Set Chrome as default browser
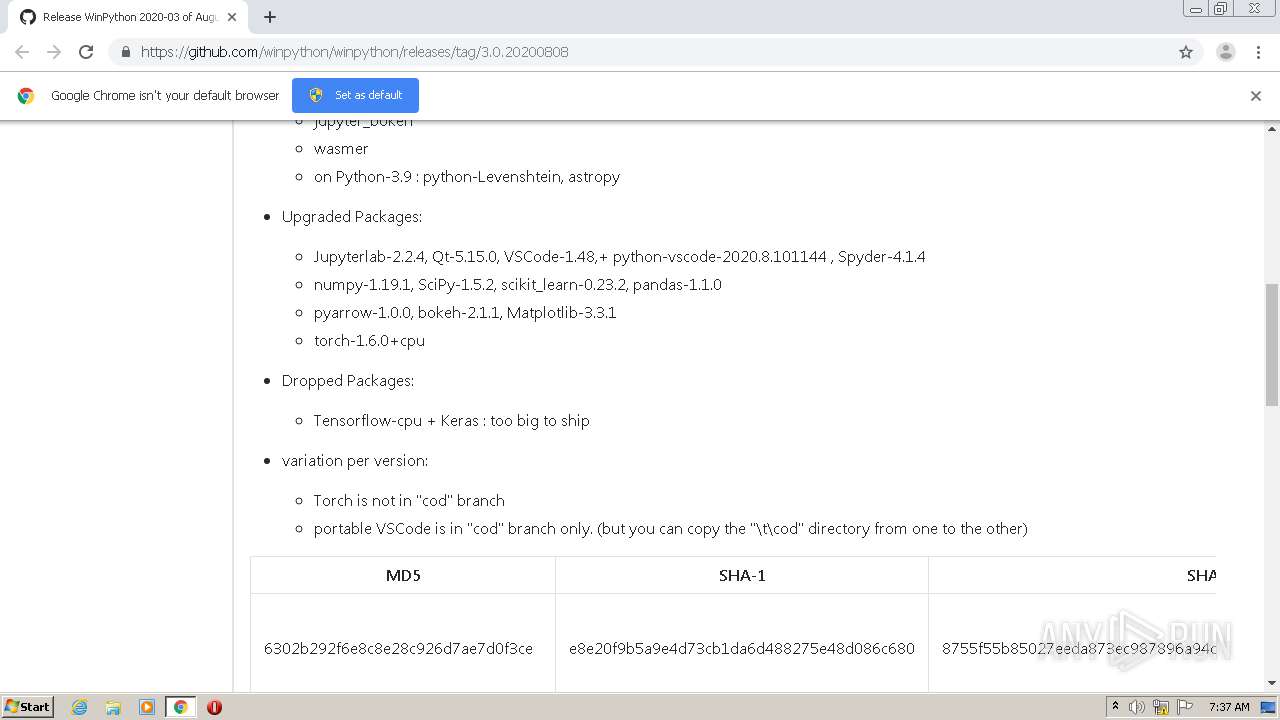The height and width of the screenshot is (720, 1280). coord(355,95)
